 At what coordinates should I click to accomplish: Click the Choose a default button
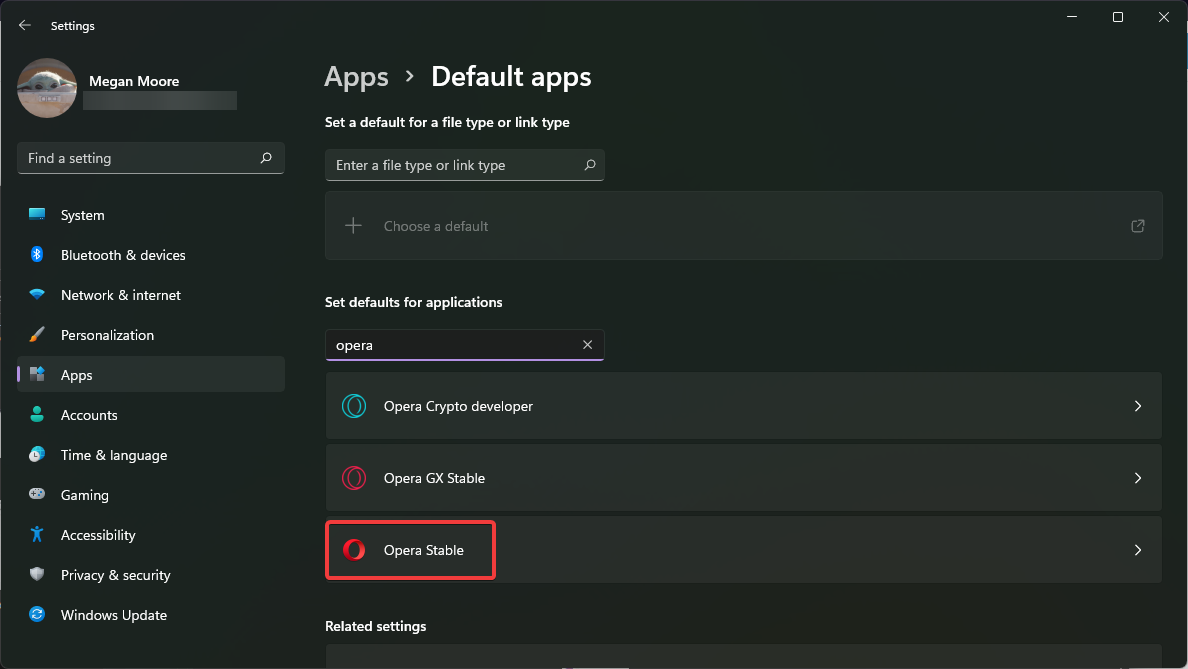[x=744, y=226]
